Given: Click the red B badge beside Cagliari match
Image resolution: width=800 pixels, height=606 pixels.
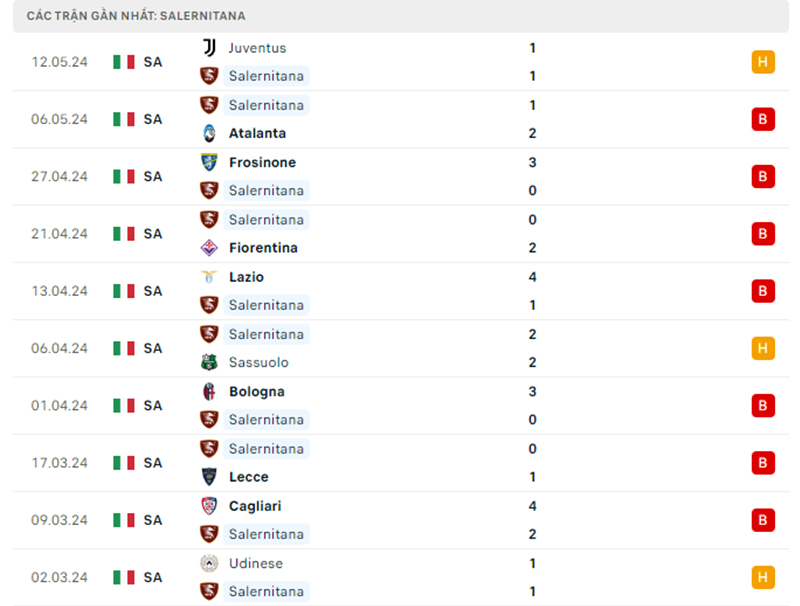Looking at the screenshot, I should pos(764,520).
